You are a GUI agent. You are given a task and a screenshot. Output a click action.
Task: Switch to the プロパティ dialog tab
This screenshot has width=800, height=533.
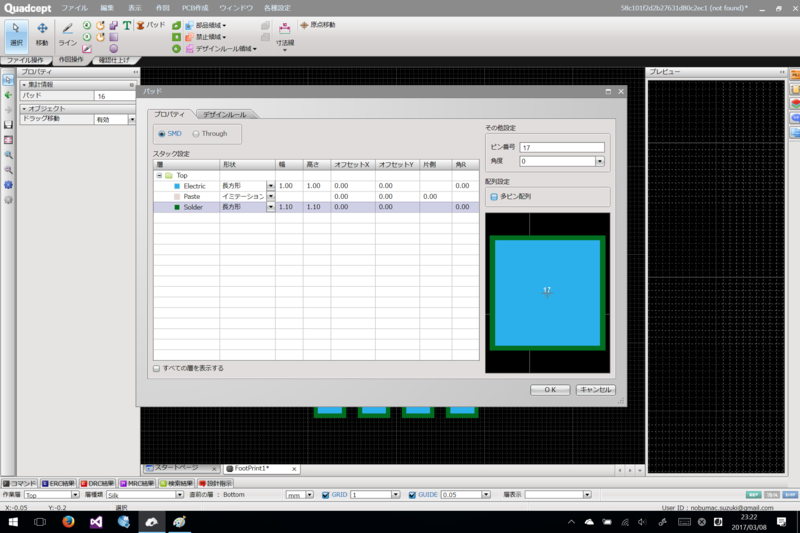click(170, 114)
